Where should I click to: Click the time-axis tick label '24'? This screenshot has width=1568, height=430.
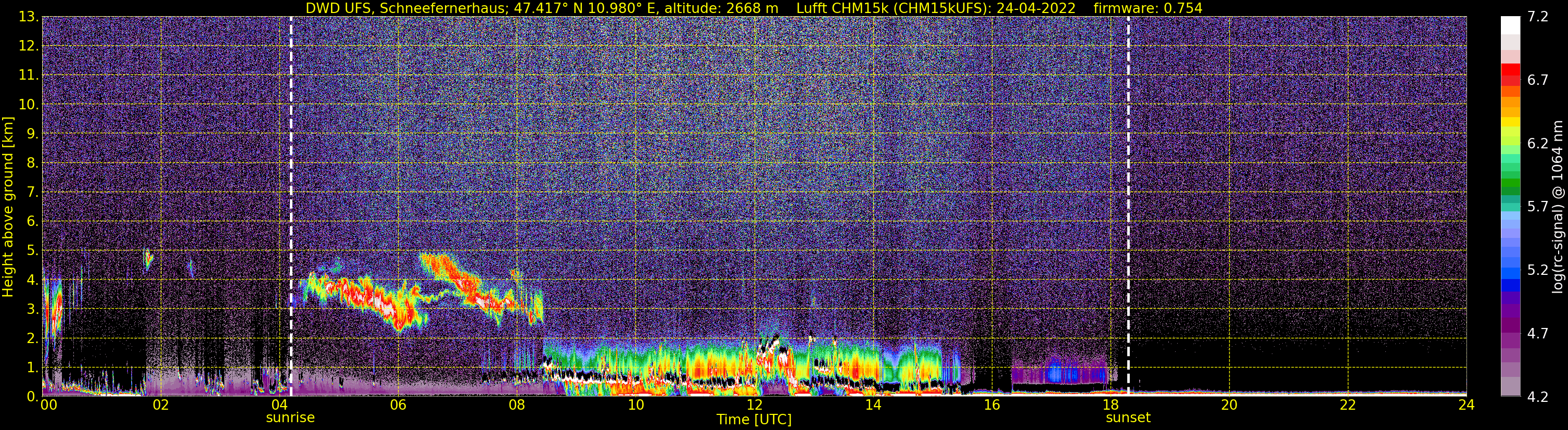(x=1467, y=405)
